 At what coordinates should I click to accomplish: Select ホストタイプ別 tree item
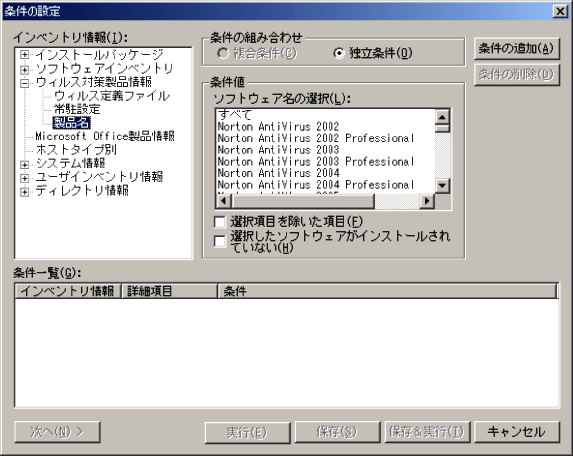point(76,150)
